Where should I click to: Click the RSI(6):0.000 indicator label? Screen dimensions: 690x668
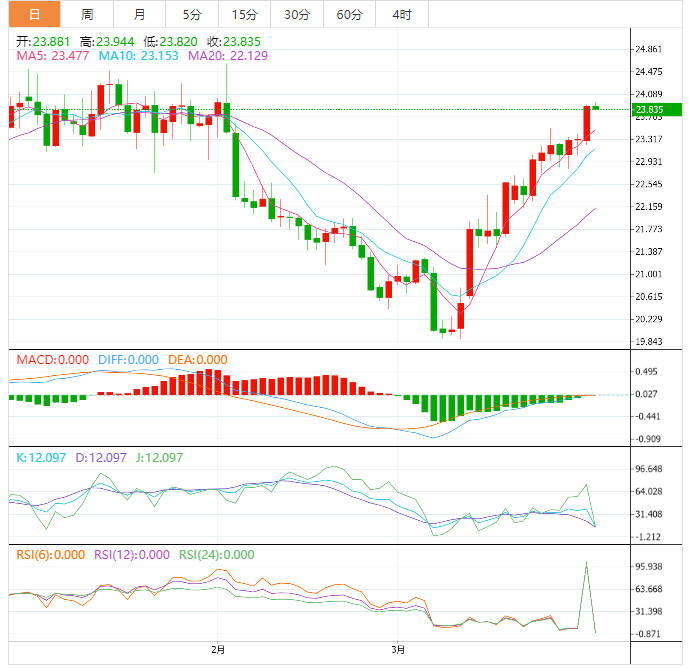coord(50,554)
